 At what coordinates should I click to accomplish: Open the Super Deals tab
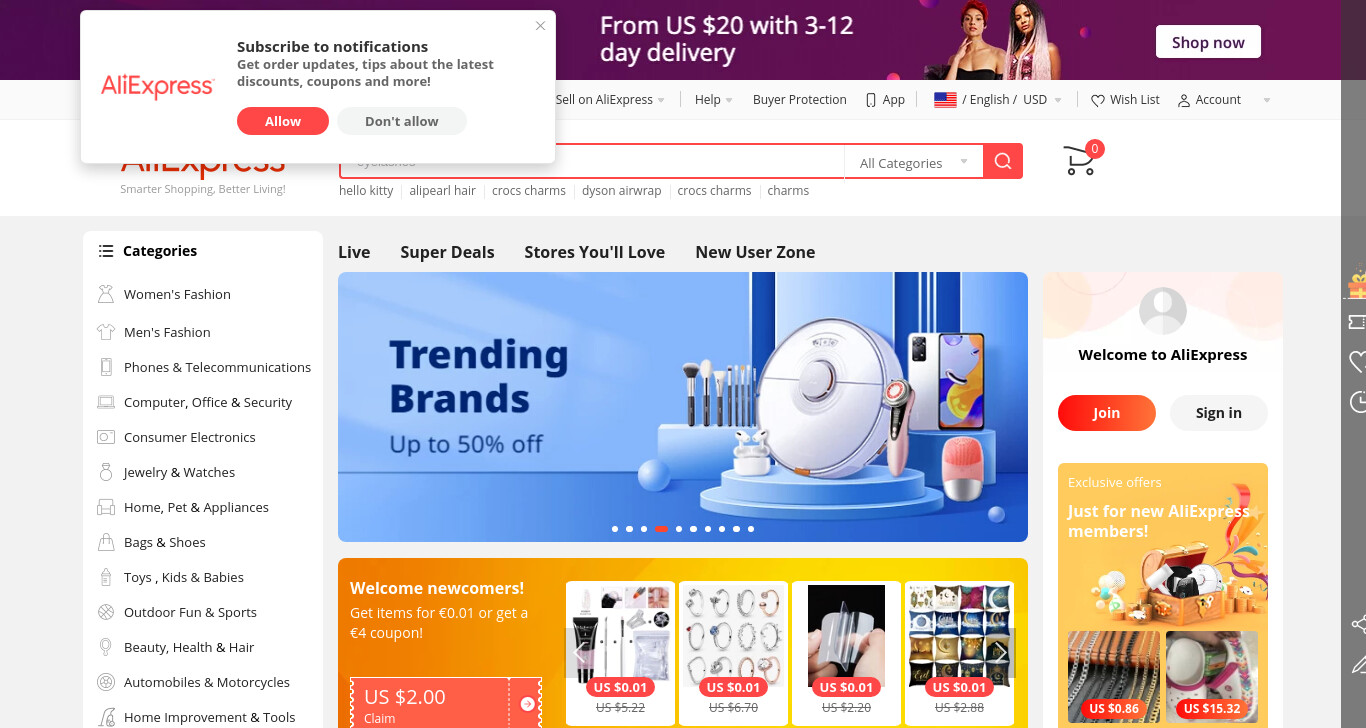[x=447, y=252]
